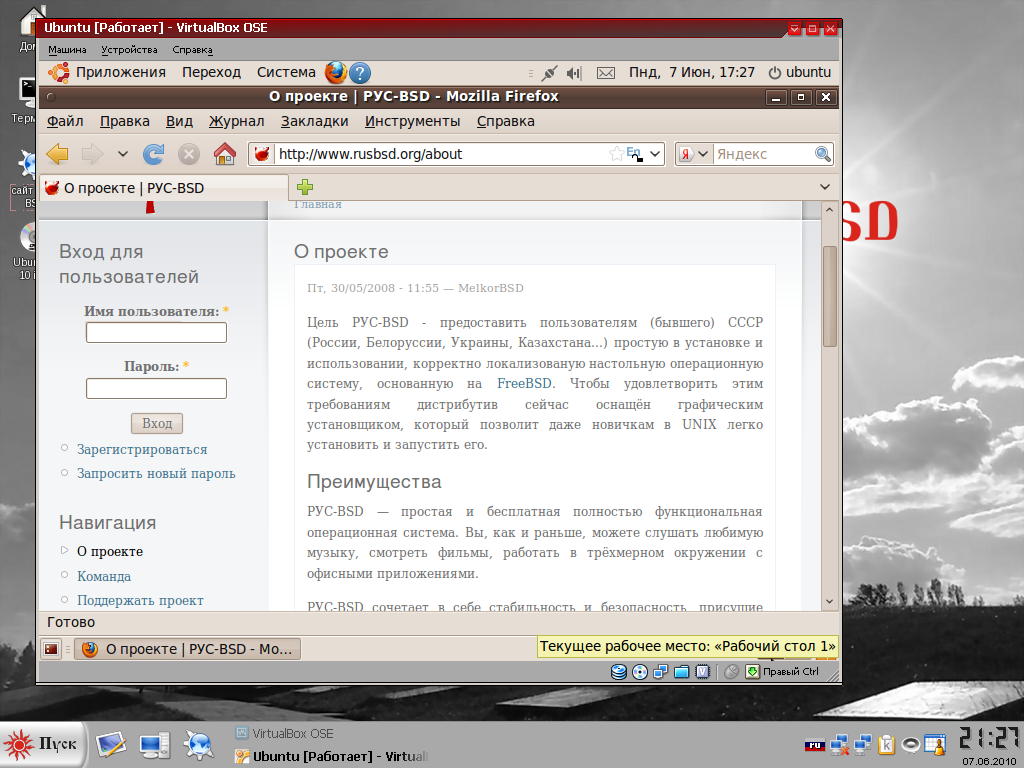This screenshot has width=1024, height=768.
Task: Expand the list all tabs arrow
Action: point(825,187)
